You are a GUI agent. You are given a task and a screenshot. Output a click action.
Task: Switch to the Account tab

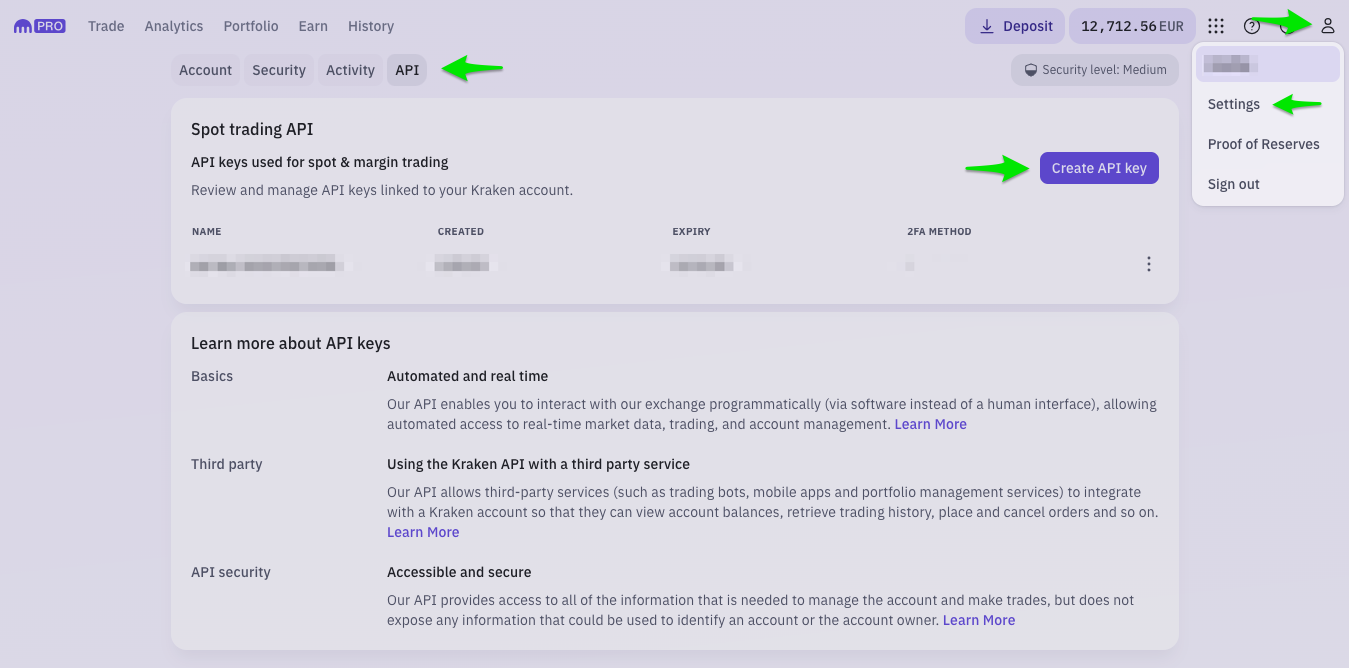(x=206, y=70)
